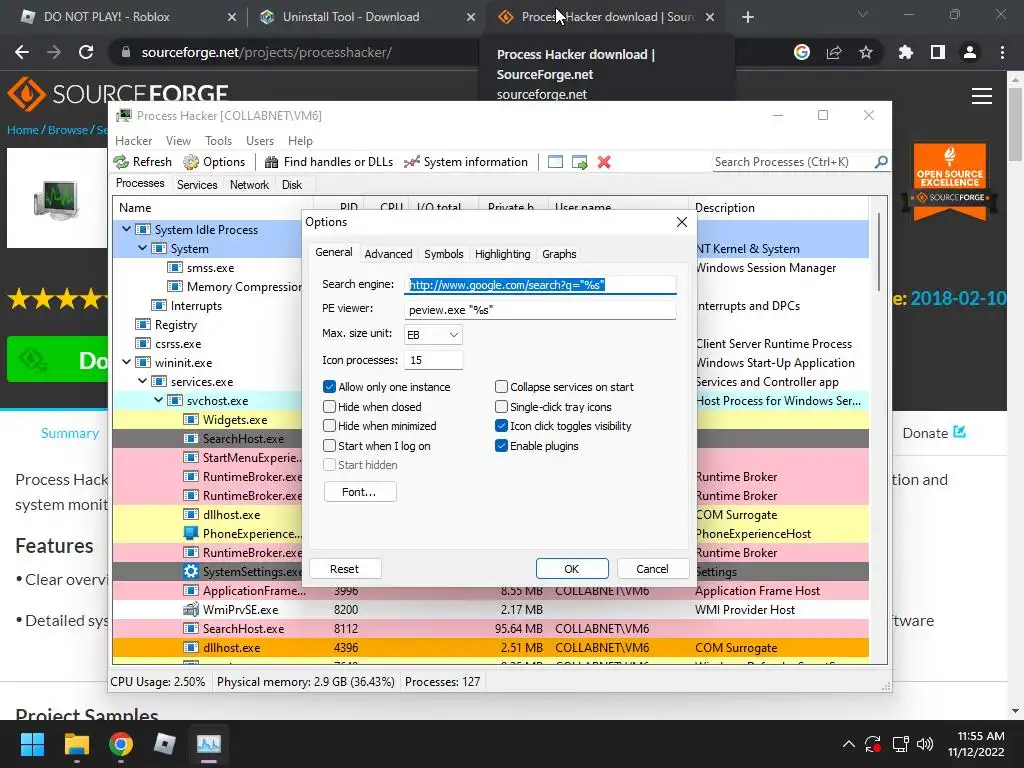This screenshot has width=1024, height=768.
Task: Disable the Enable plugins checkbox
Action: (502, 446)
